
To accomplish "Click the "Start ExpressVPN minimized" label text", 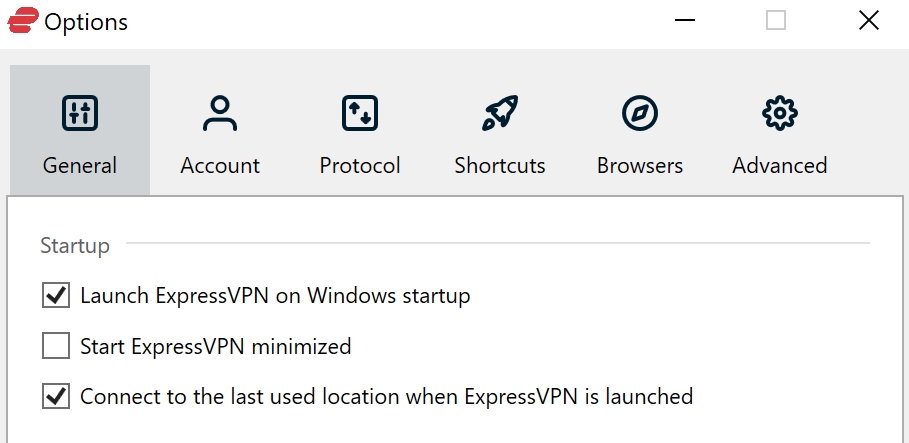I will (x=216, y=347).
